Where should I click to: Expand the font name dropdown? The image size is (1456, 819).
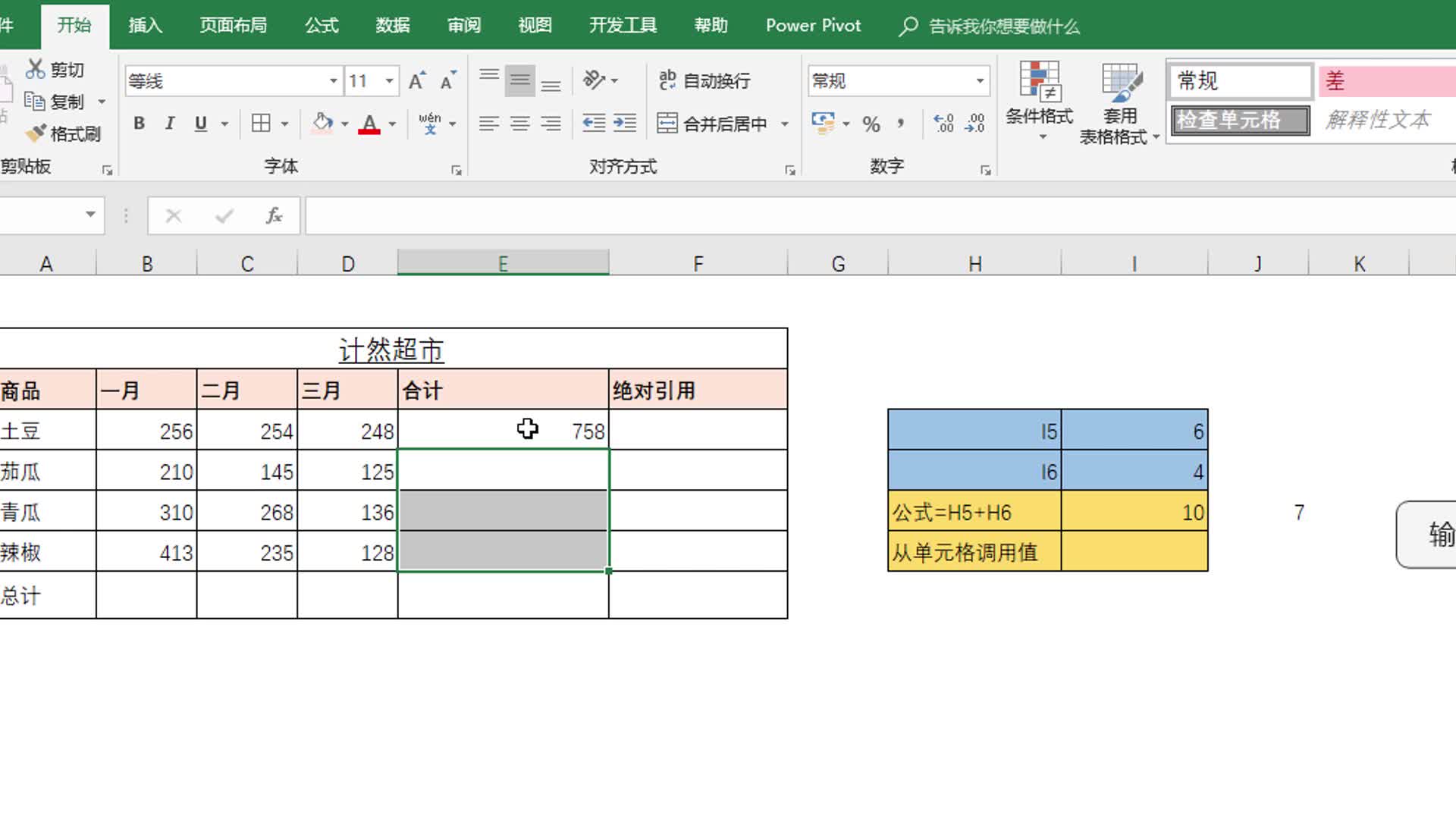click(x=333, y=81)
